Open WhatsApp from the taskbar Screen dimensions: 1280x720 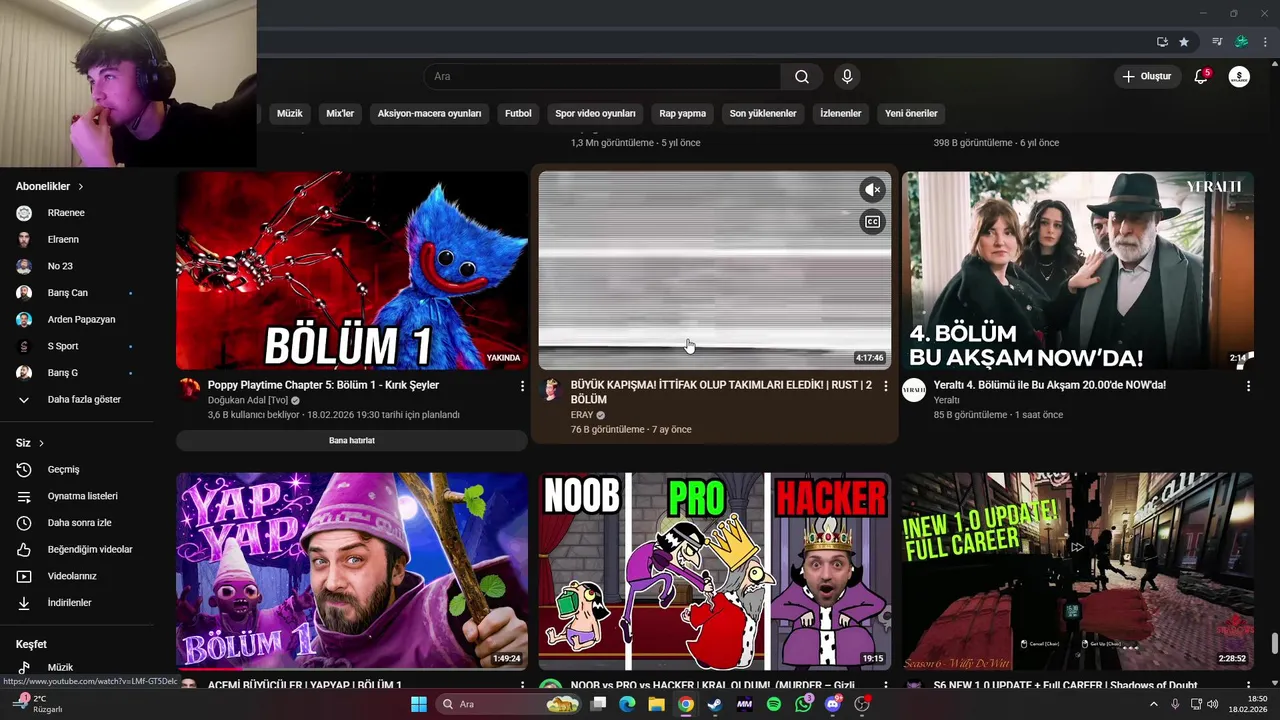click(x=804, y=704)
